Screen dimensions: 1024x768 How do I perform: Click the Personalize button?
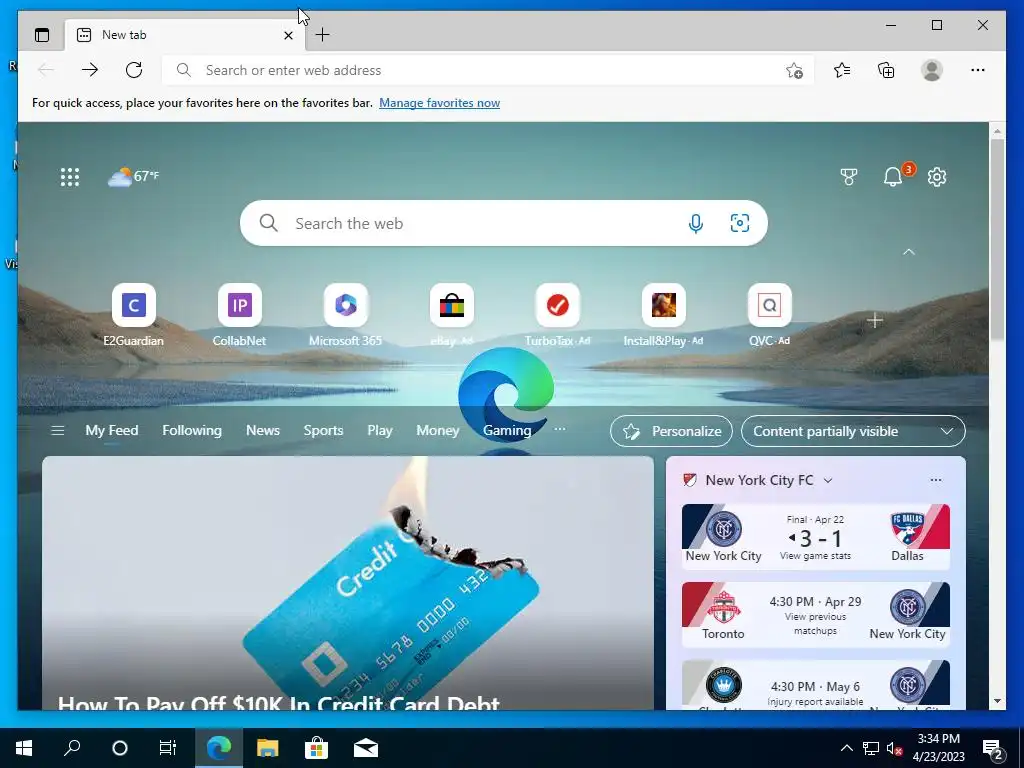coord(671,431)
